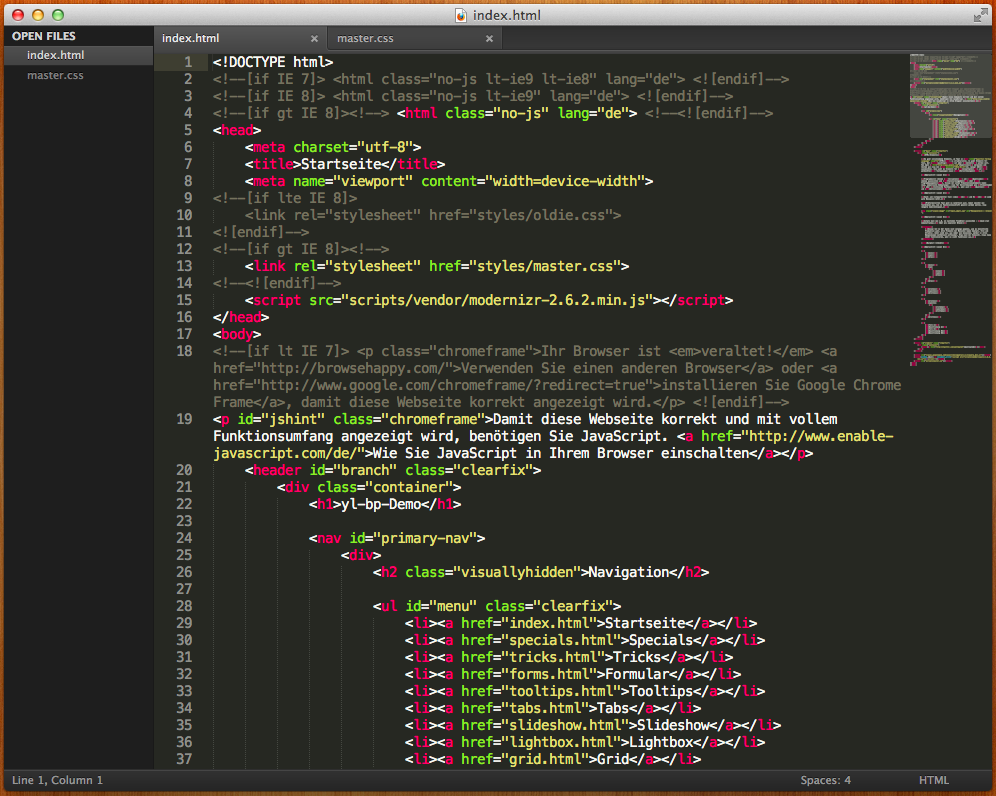The height and width of the screenshot is (796, 996).
Task: Open master.css from the Open Files sidebar
Action: [55, 75]
